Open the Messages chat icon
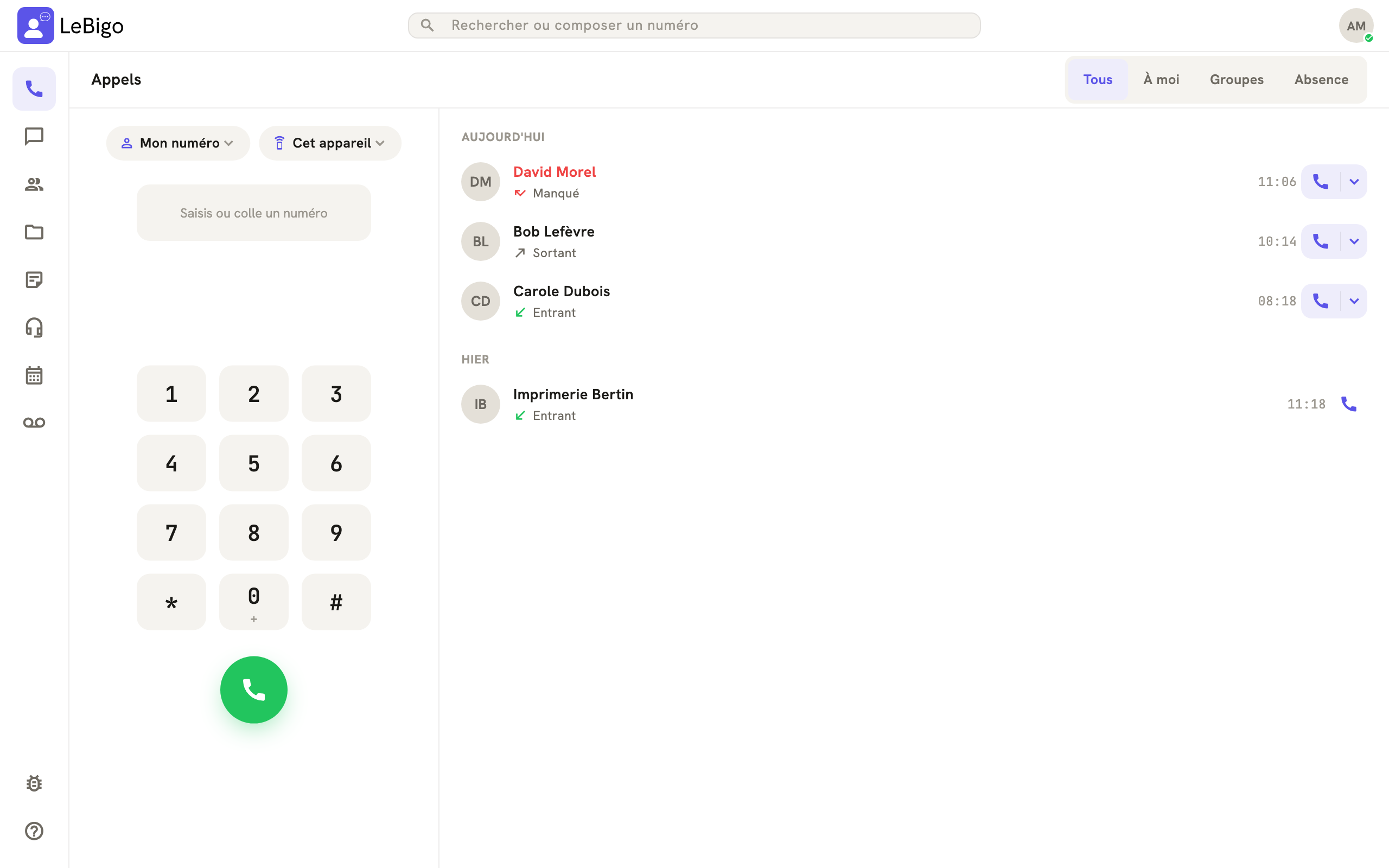This screenshot has height=868, width=1389. coord(34,137)
